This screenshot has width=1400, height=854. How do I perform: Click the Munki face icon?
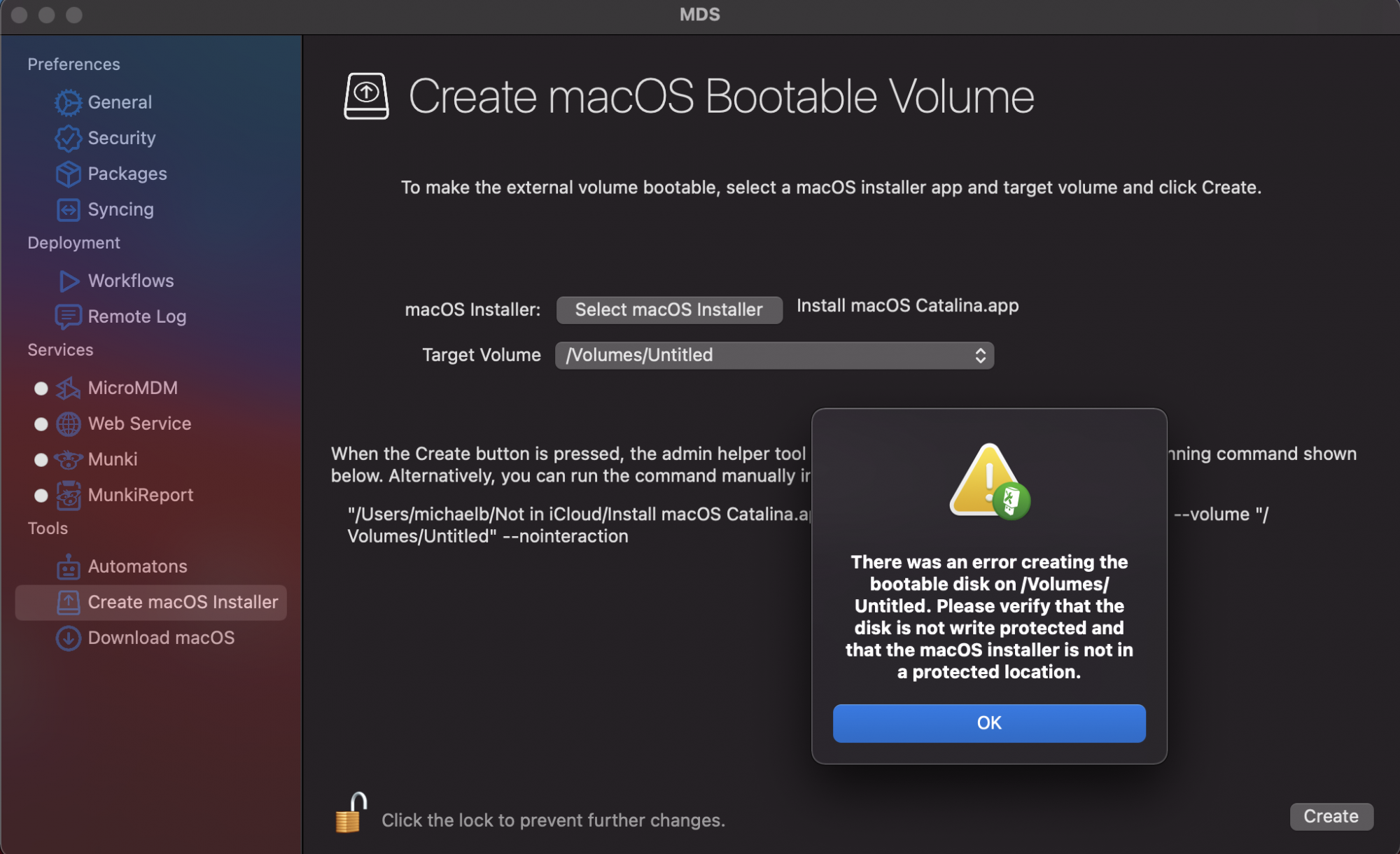(x=68, y=459)
